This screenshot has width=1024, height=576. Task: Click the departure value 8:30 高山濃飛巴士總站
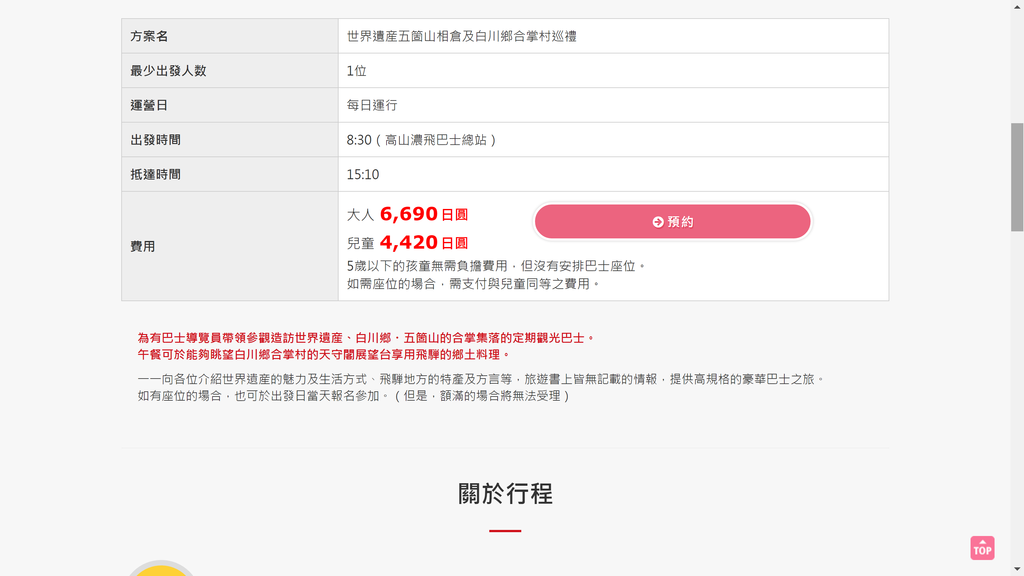point(421,140)
